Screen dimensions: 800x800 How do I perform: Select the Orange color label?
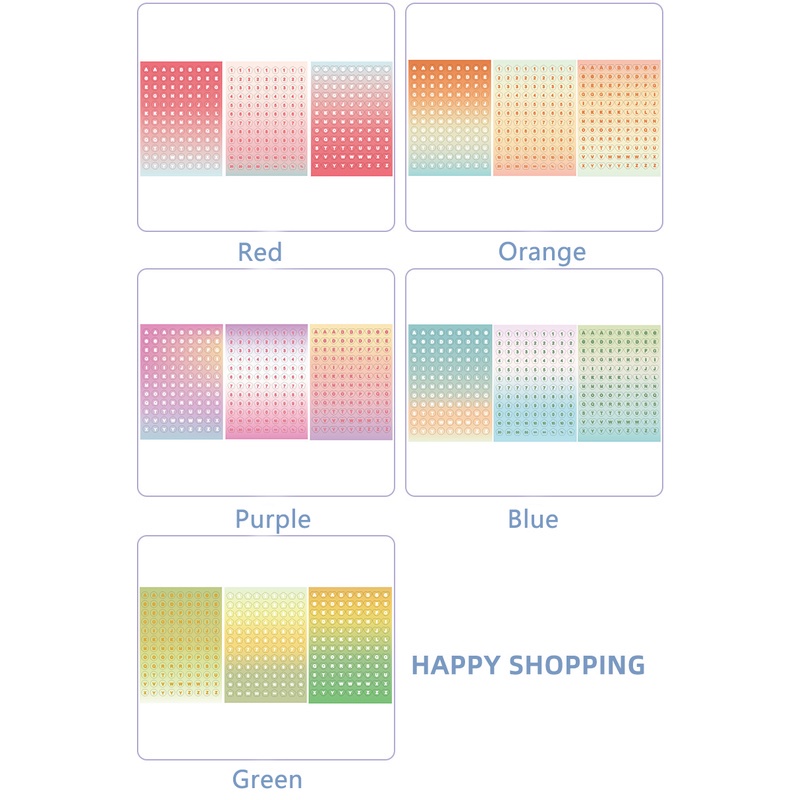tap(542, 252)
